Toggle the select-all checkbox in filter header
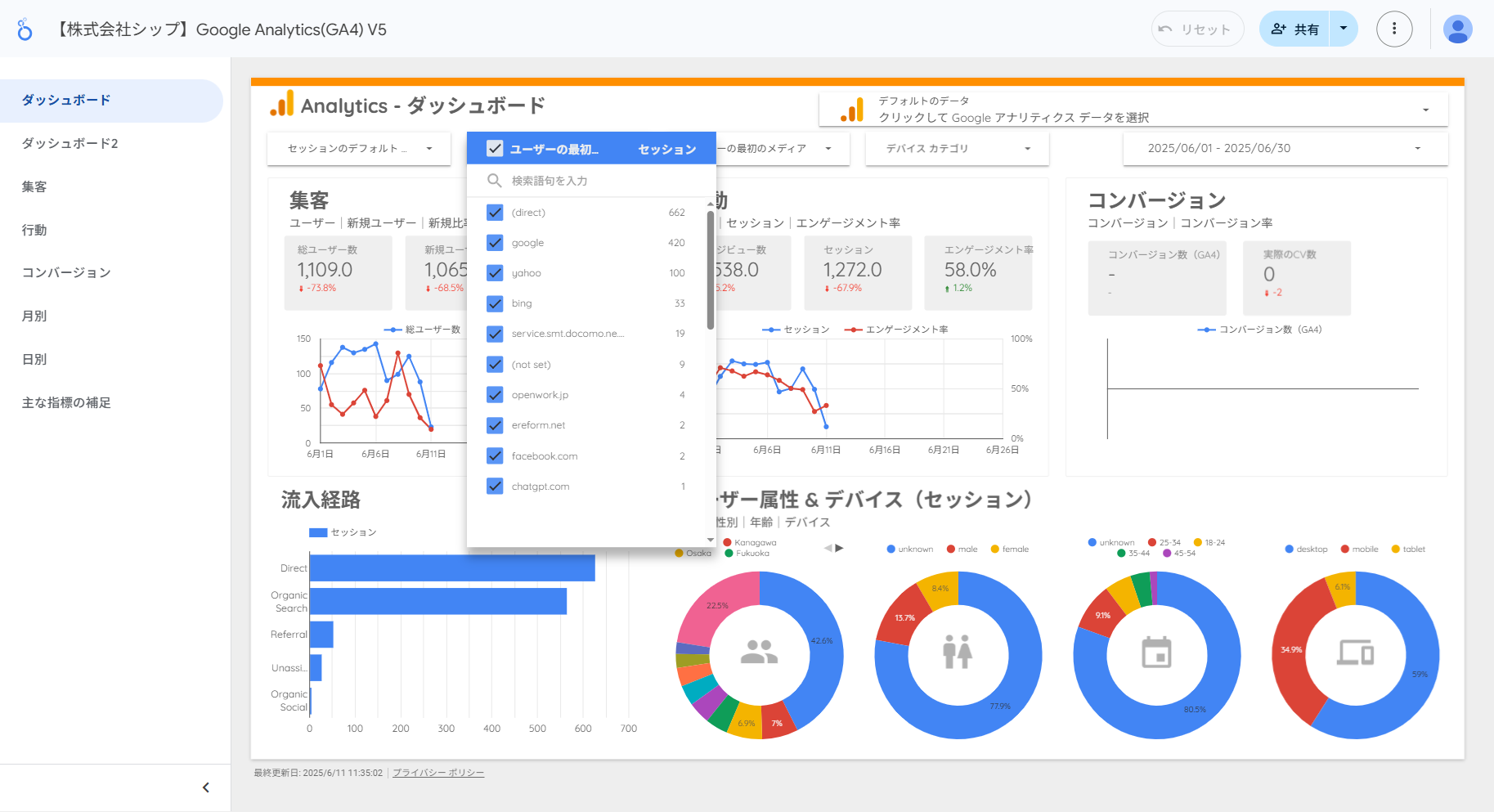Image resolution: width=1494 pixels, height=812 pixels. click(x=495, y=149)
